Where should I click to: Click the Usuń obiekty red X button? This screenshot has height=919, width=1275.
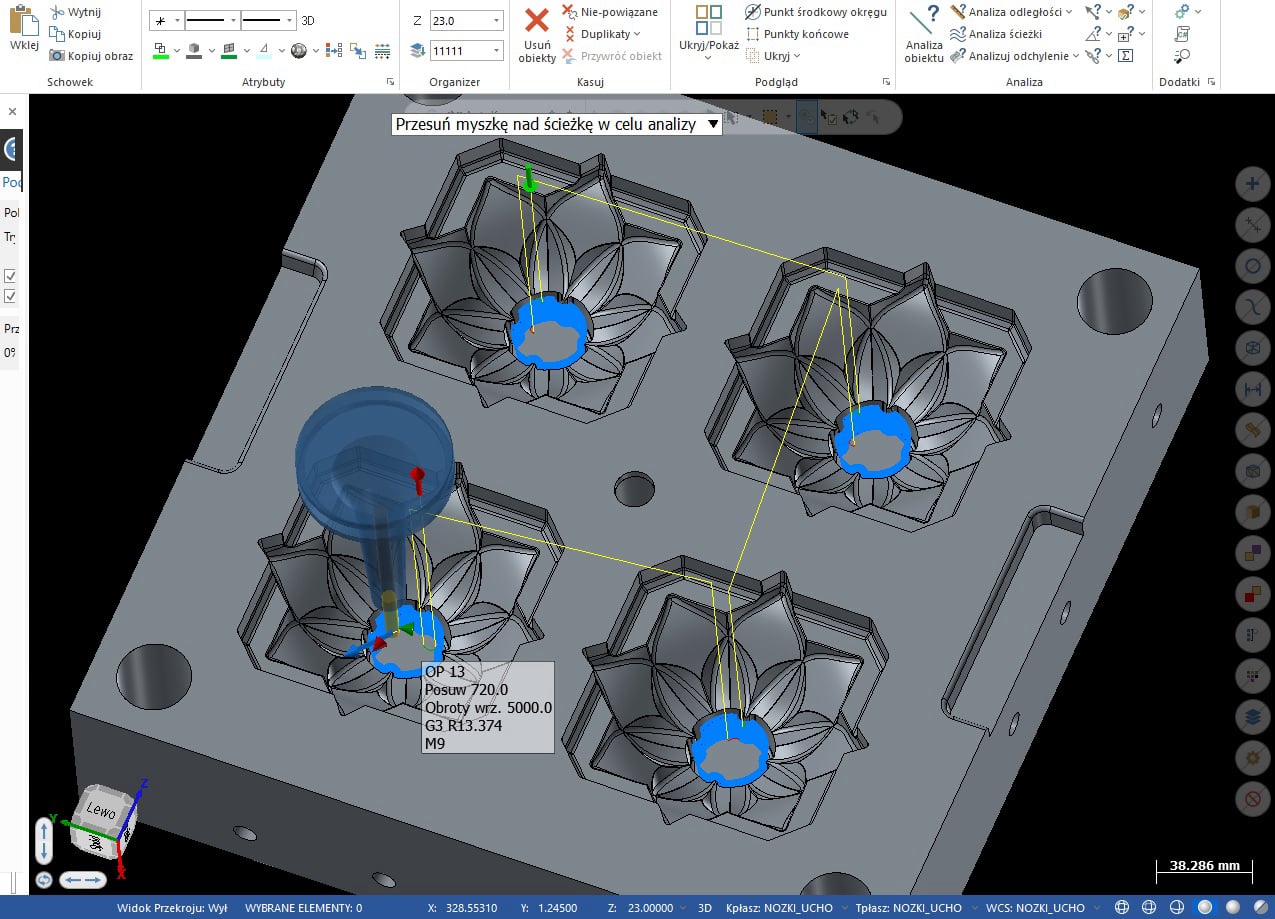(537, 22)
